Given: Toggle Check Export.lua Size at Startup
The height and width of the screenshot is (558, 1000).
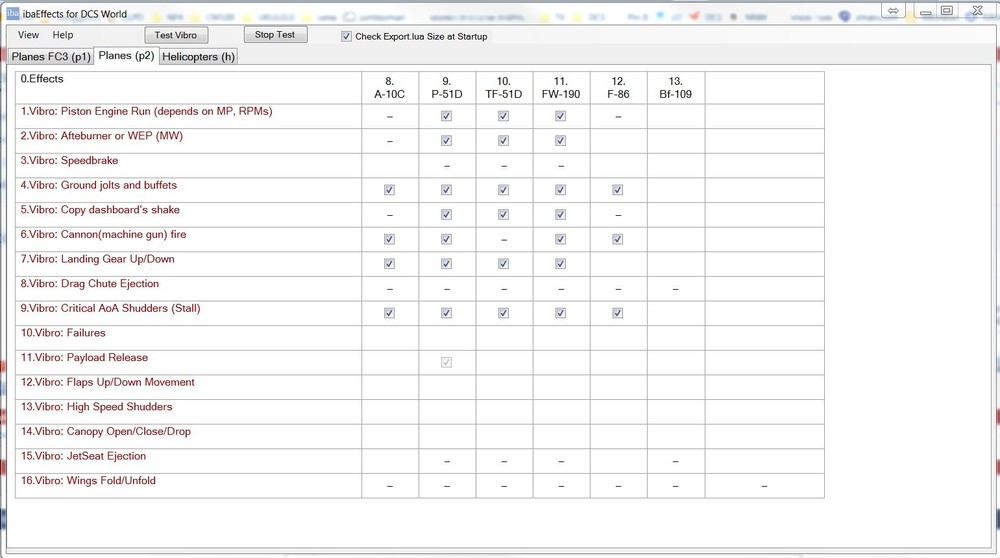Looking at the screenshot, I should coord(346,36).
